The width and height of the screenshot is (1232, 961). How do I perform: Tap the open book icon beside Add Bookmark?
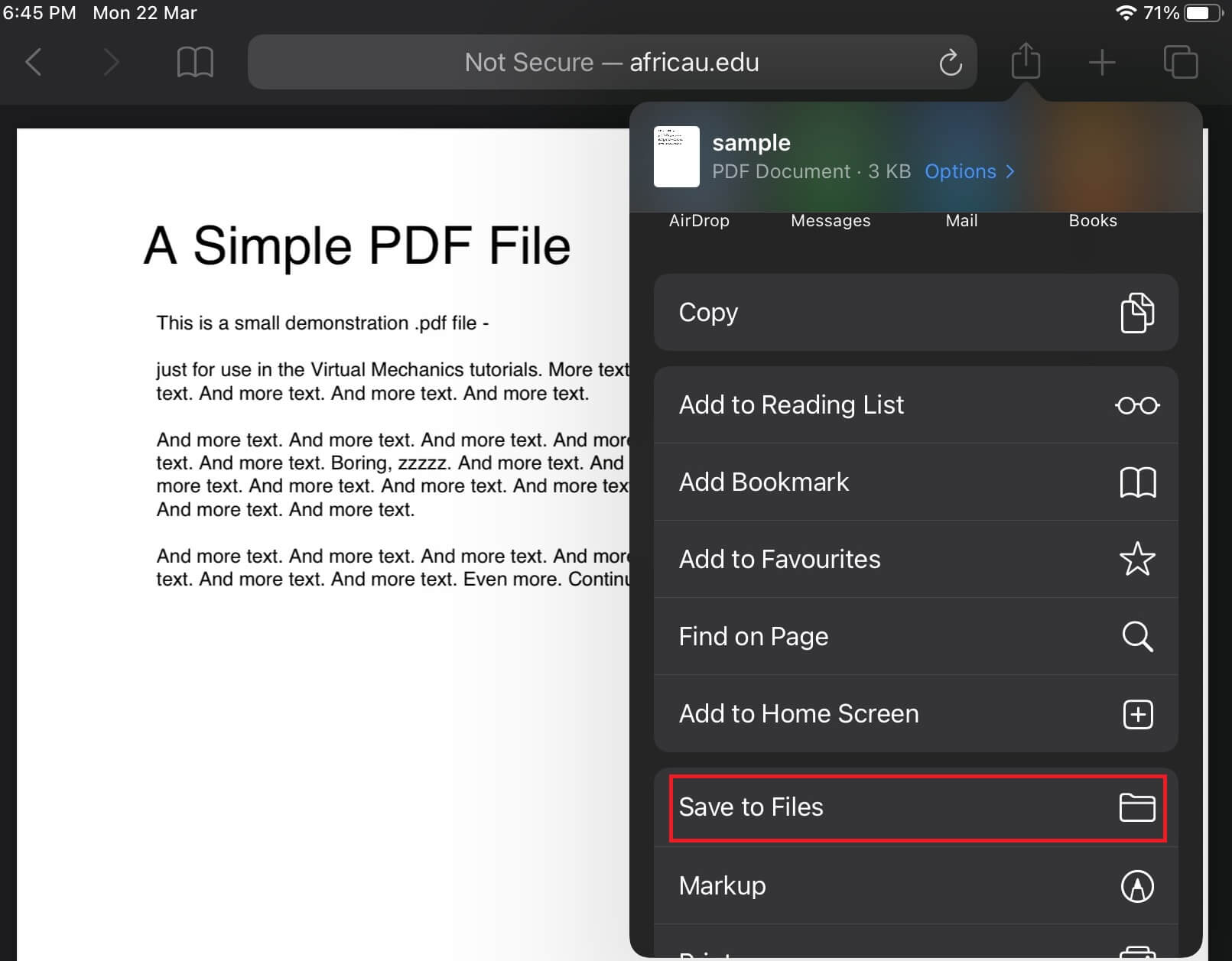pos(1137,482)
